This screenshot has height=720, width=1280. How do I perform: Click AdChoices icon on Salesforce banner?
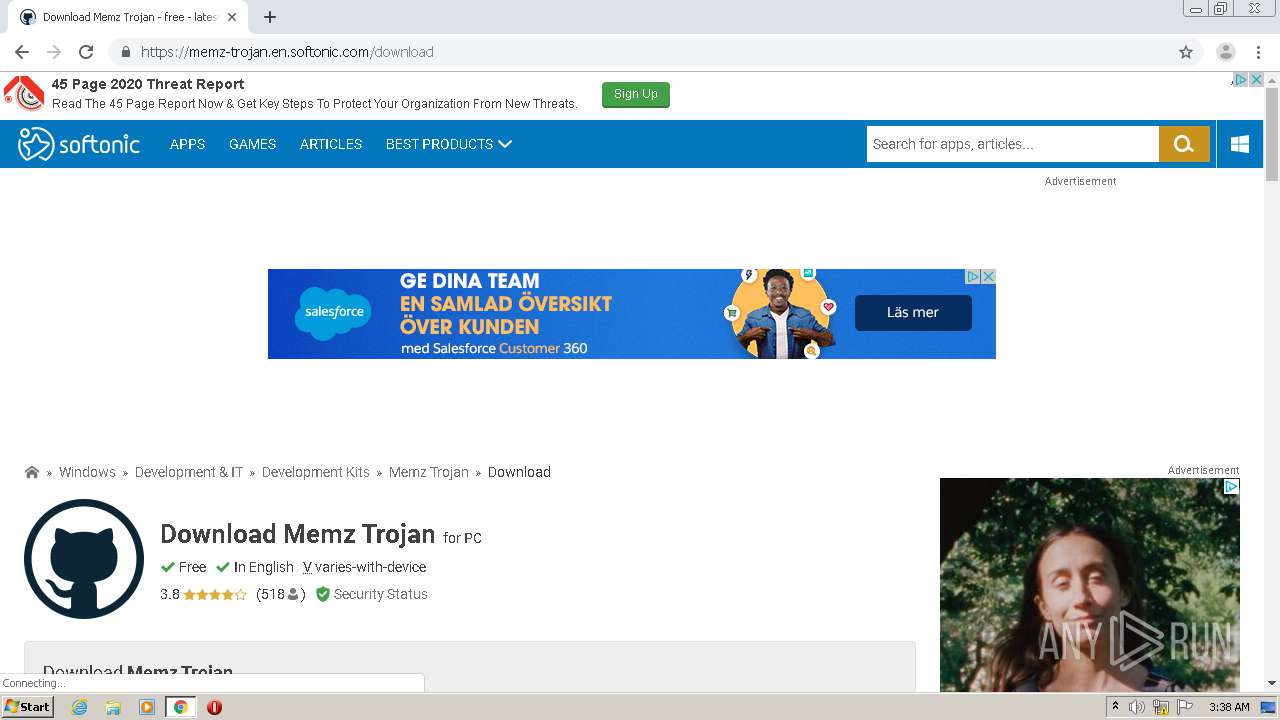(972, 276)
